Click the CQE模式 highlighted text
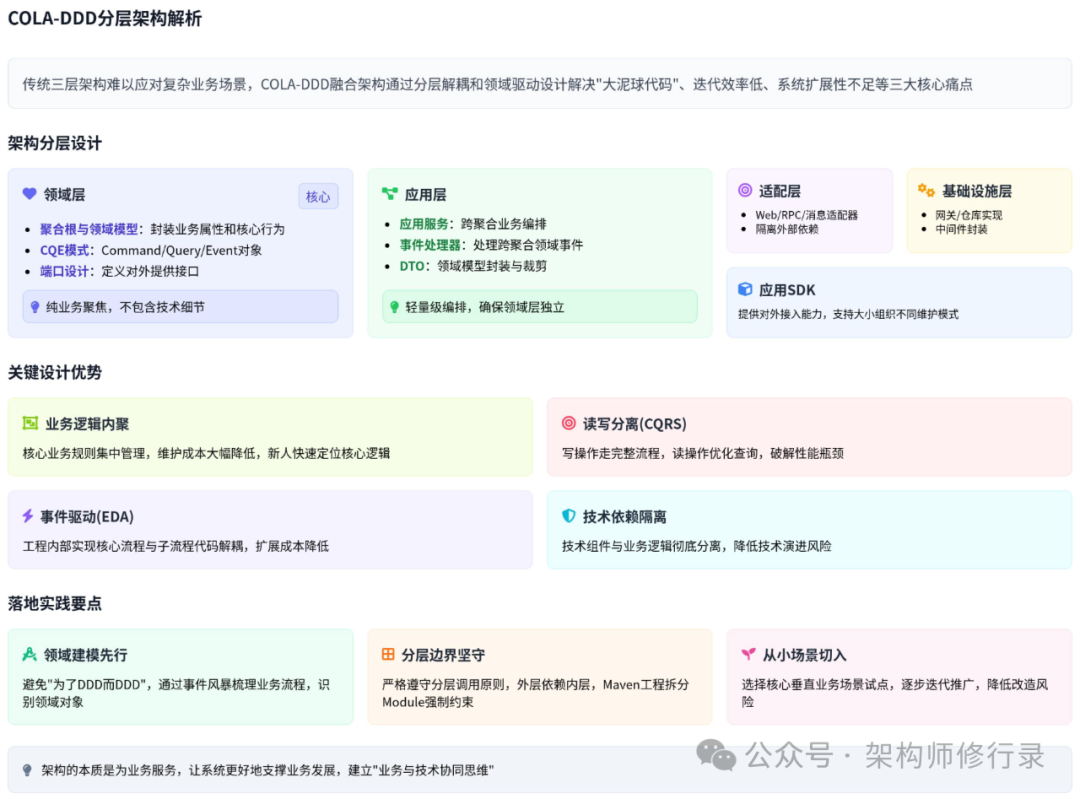Viewport: 1080px width, 799px height. 64,250
